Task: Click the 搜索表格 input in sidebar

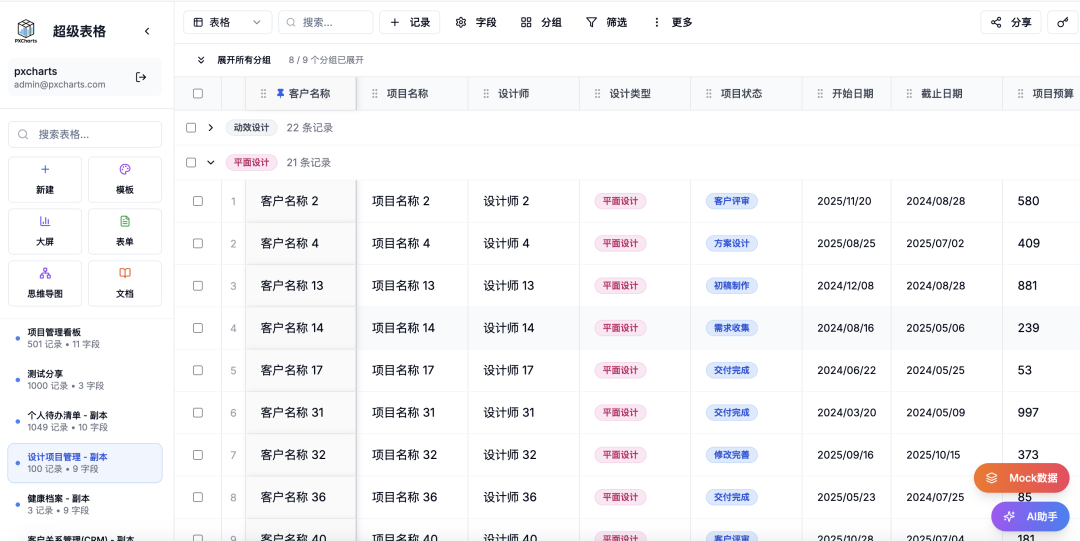Action: pos(85,134)
